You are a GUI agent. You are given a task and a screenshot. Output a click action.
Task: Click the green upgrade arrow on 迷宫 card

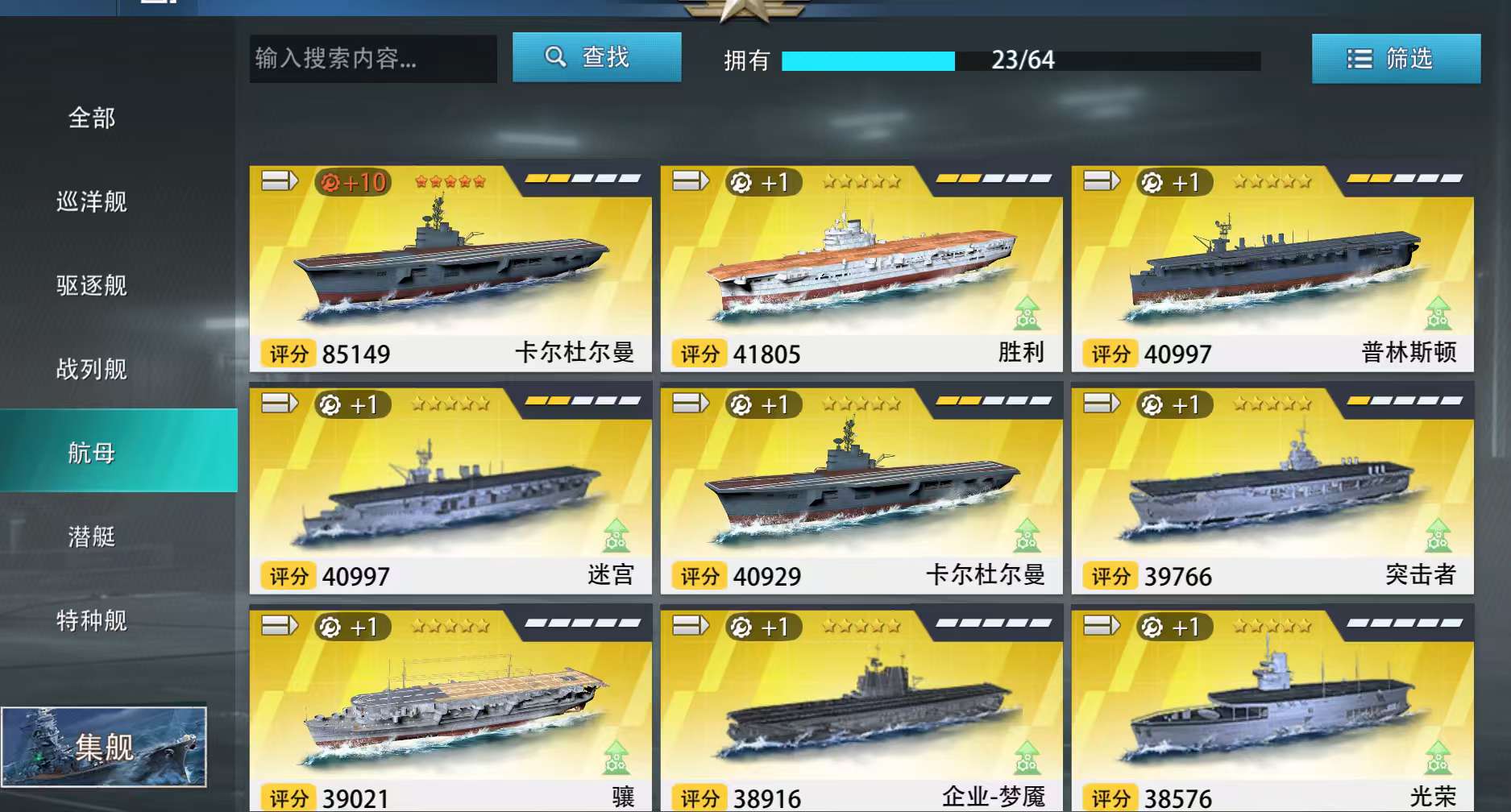616,536
